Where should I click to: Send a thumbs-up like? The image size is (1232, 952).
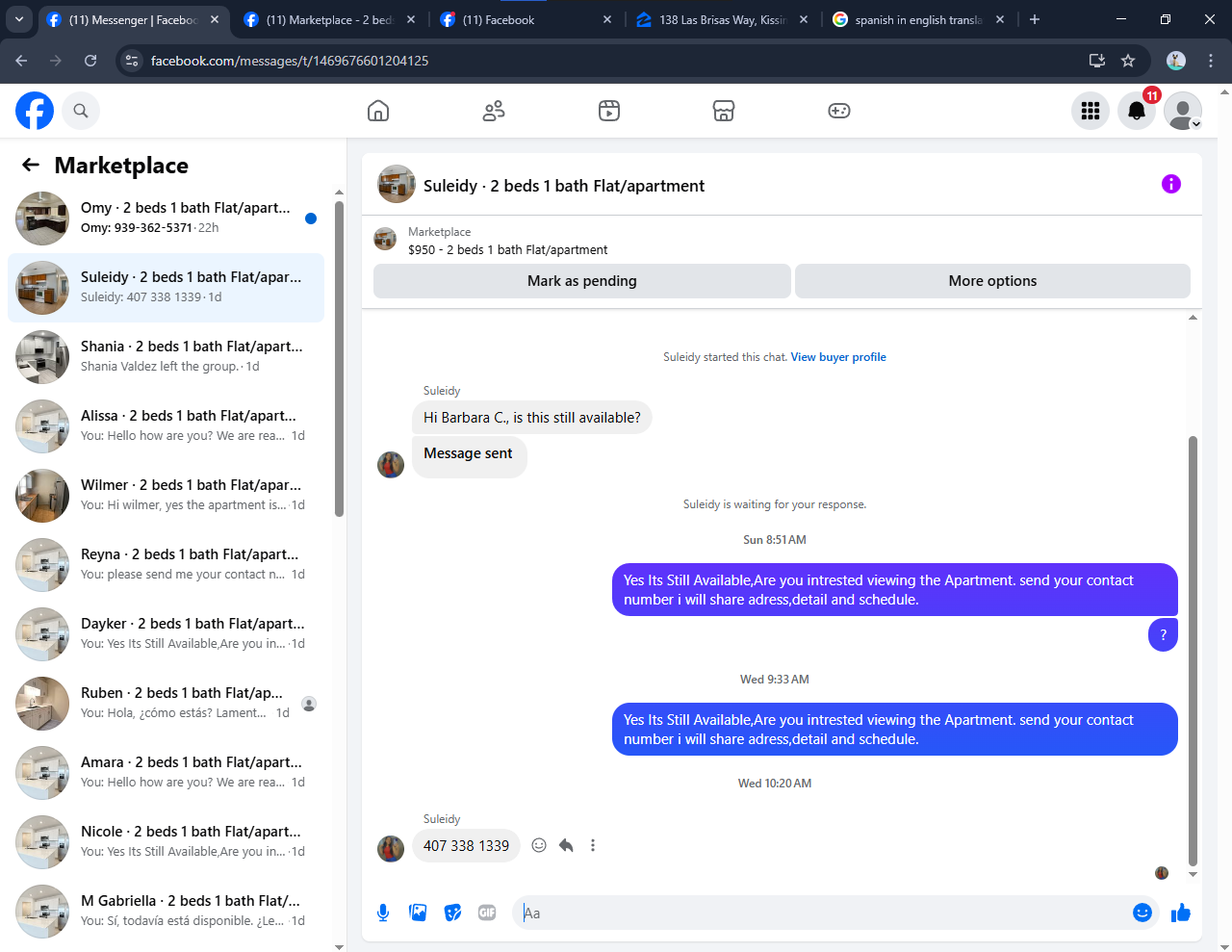coord(1181,913)
